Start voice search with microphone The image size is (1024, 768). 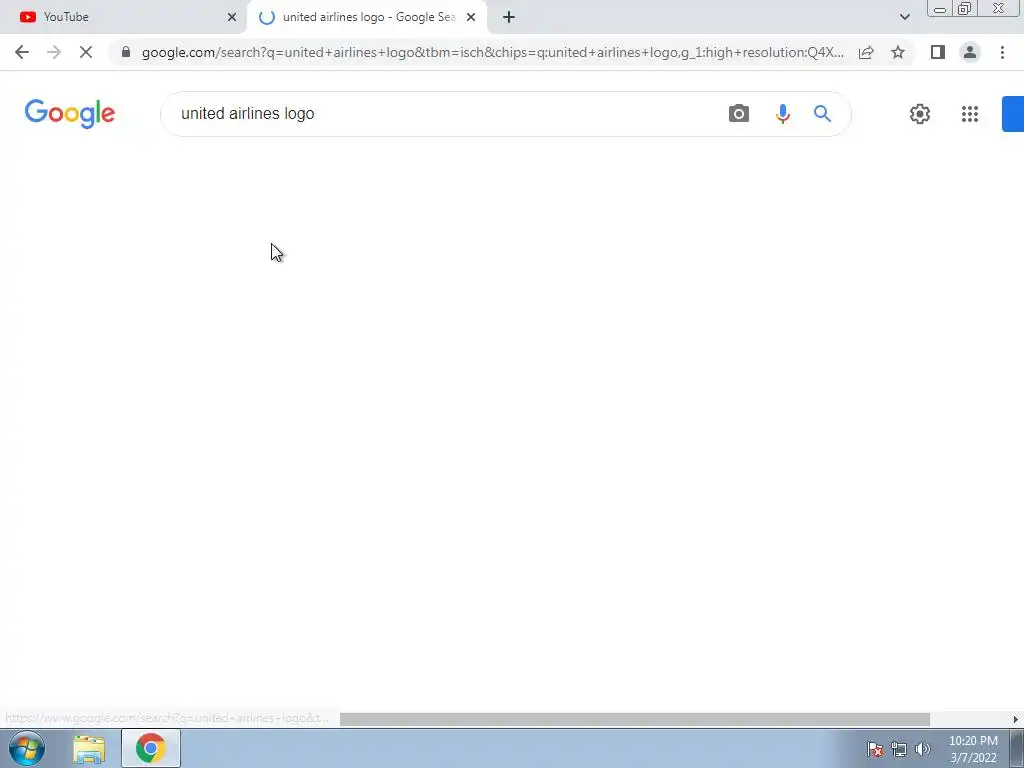(782, 114)
